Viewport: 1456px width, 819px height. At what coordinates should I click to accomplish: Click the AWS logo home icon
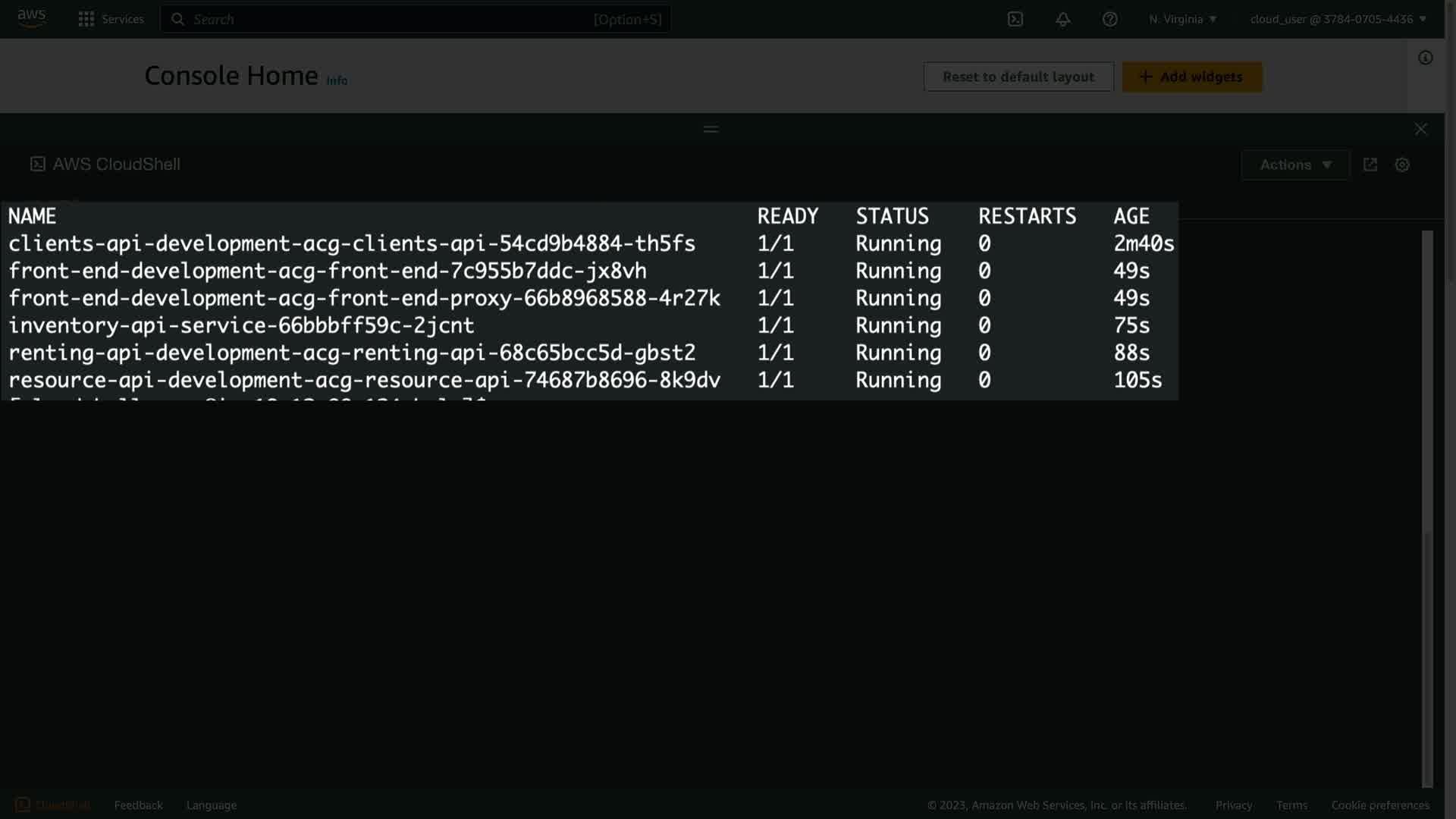point(32,18)
